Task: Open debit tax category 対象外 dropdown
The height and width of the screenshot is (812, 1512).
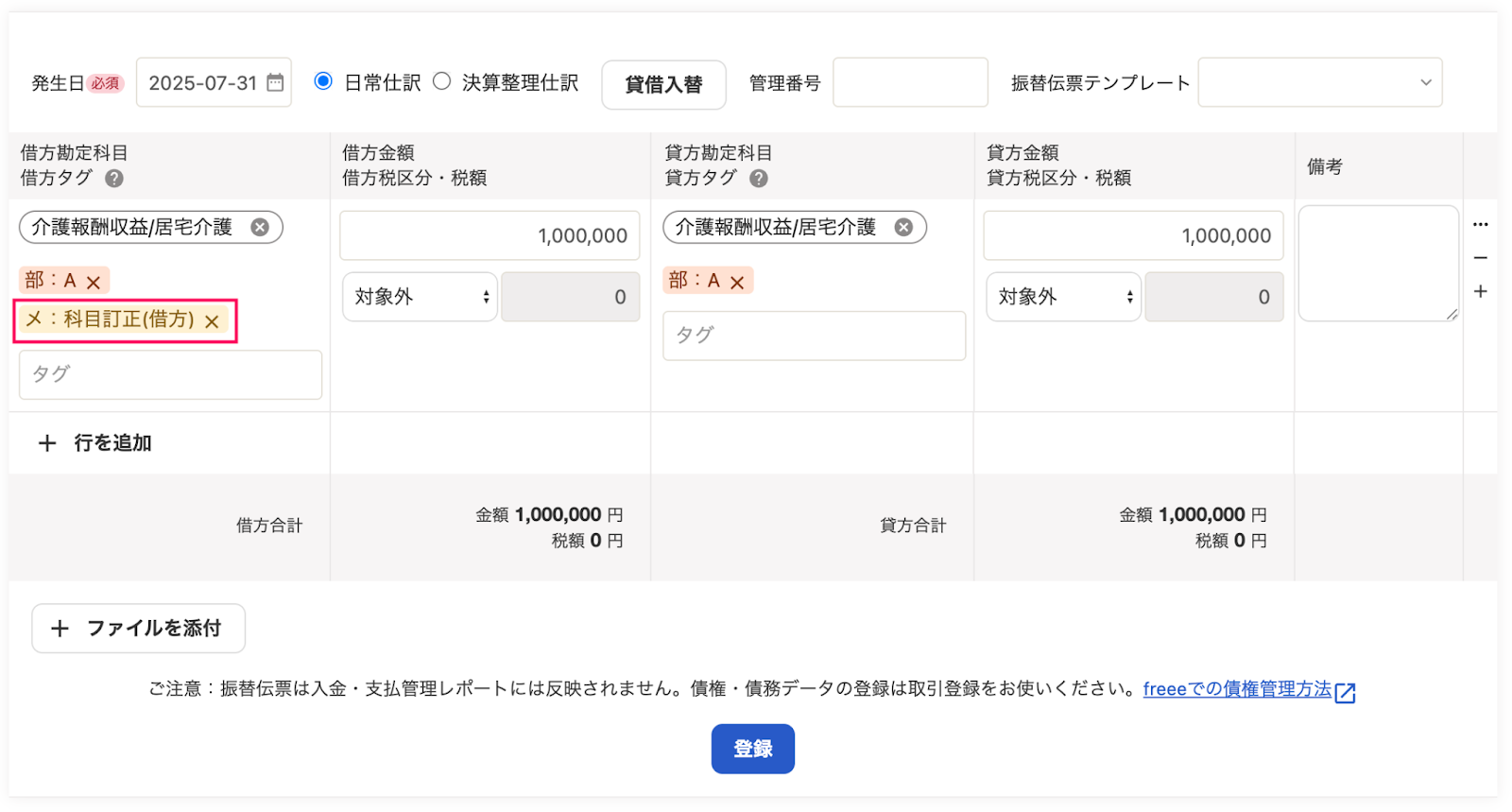Action: pos(420,297)
